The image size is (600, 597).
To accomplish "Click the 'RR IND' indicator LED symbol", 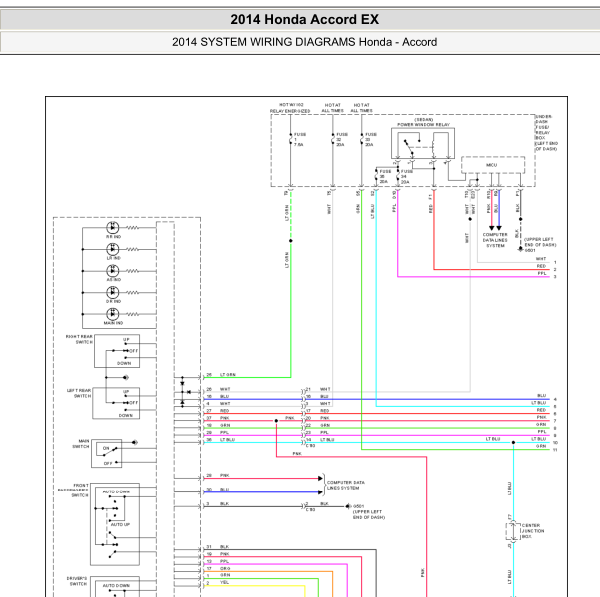I will 112,227.
